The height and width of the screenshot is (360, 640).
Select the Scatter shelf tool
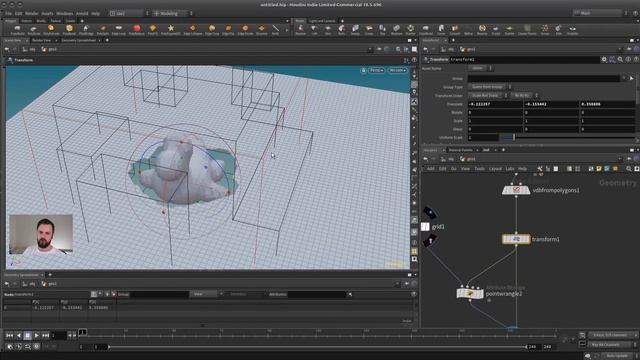509,30
